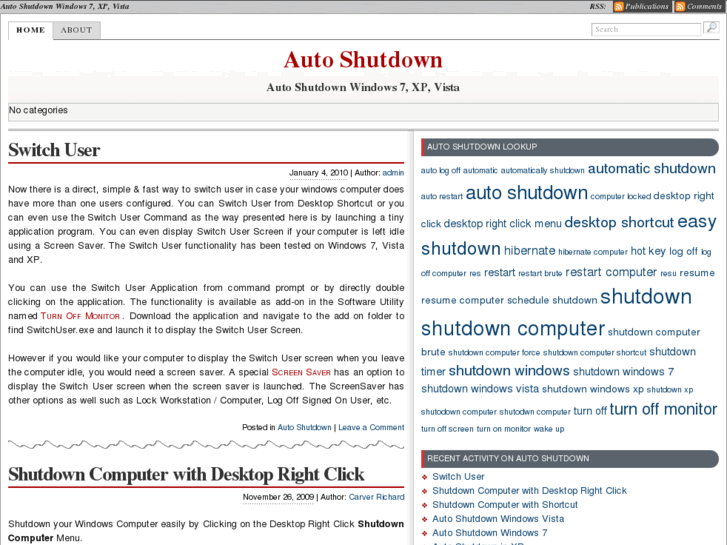The image size is (727, 545).
Task: Focus the Search input field
Action: (646, 29)
